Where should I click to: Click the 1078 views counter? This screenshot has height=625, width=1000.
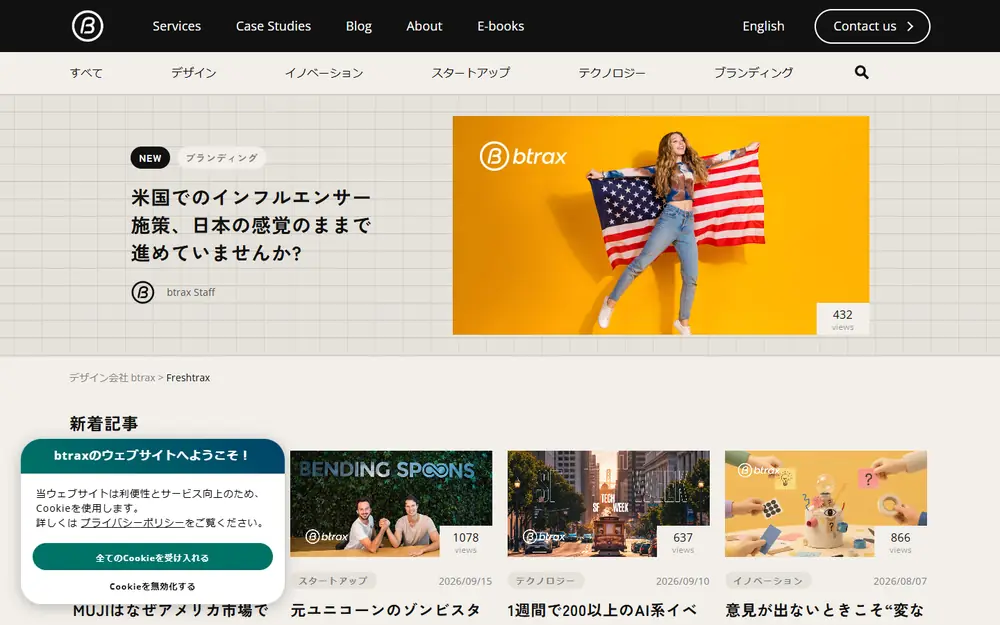coord(466,541)
